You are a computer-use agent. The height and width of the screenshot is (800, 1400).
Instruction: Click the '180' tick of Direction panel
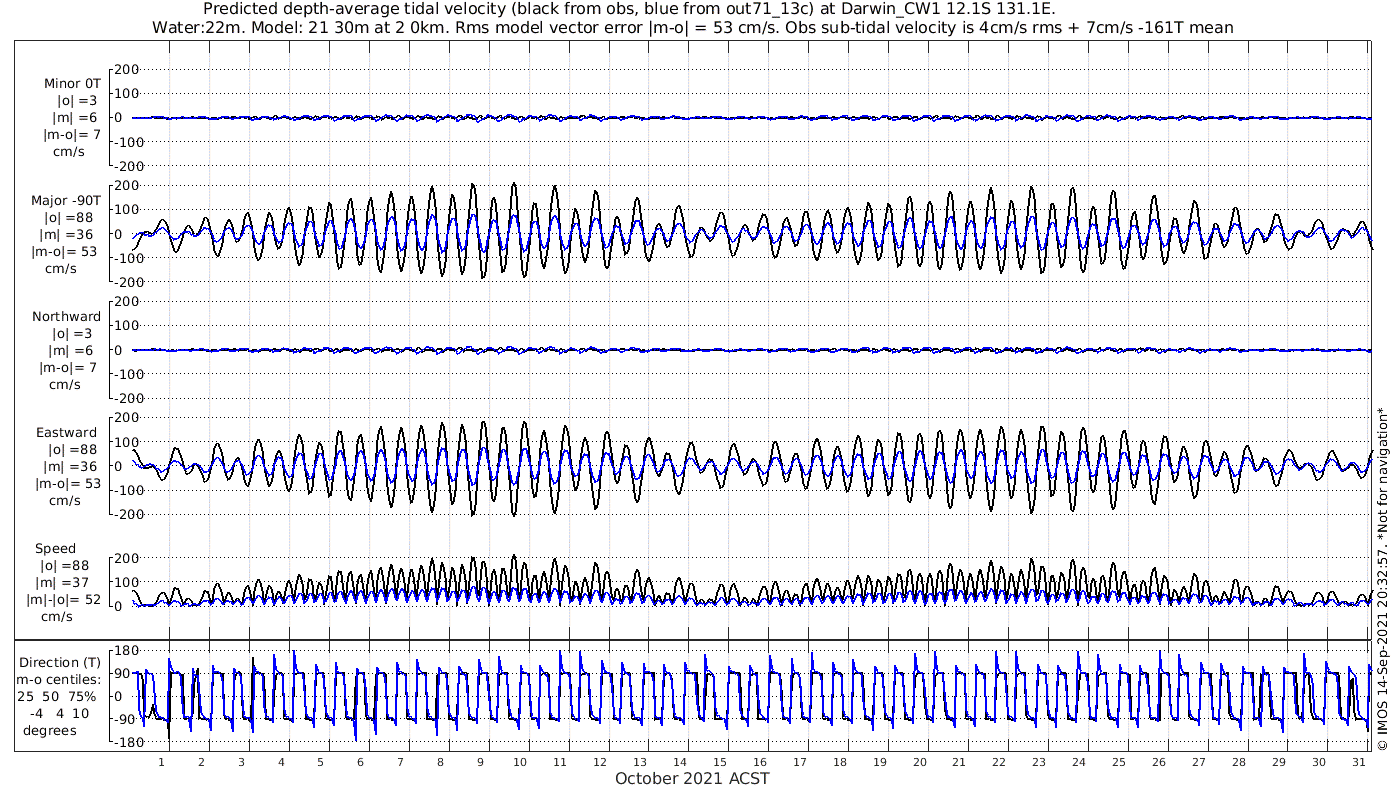point(126,651)
